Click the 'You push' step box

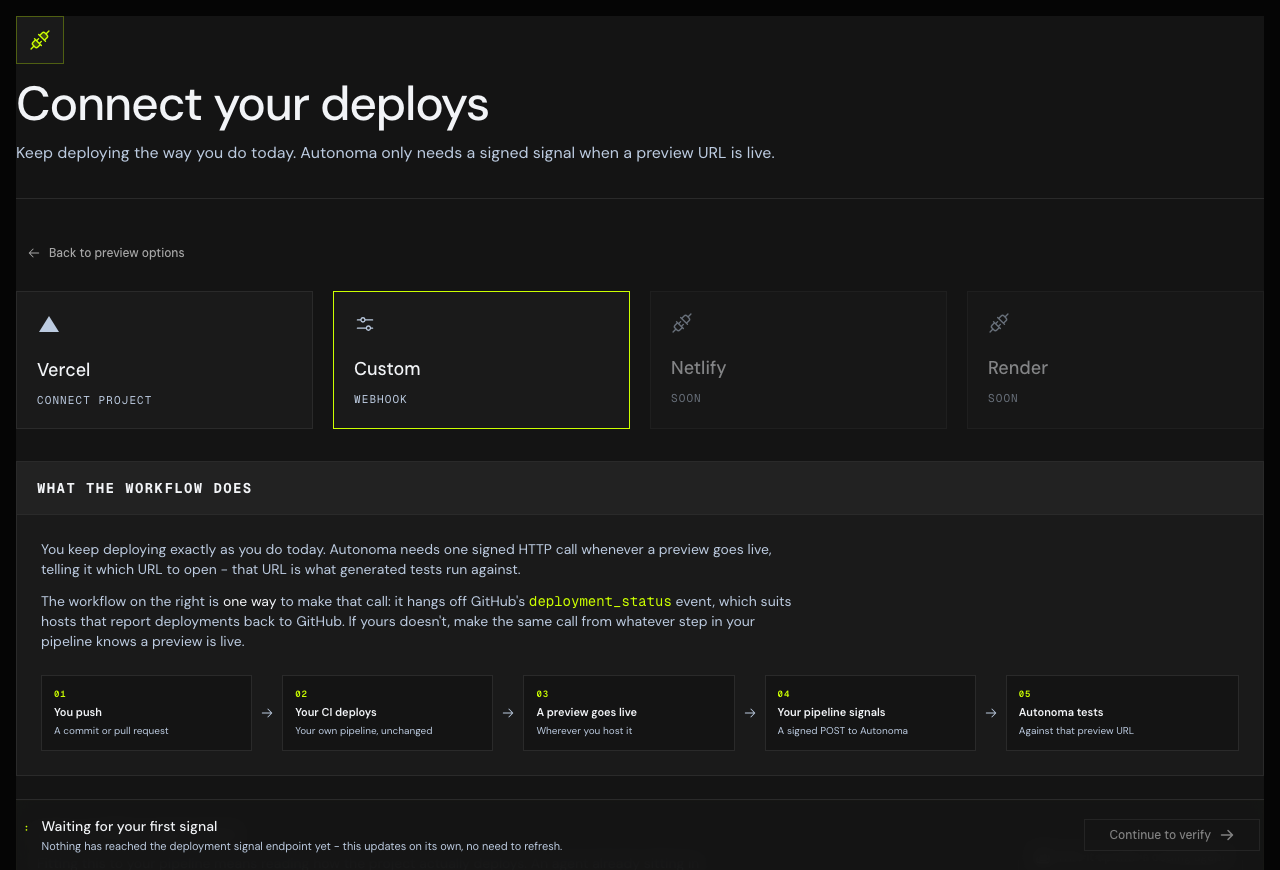pyautogui.click(x=146, y=713)
